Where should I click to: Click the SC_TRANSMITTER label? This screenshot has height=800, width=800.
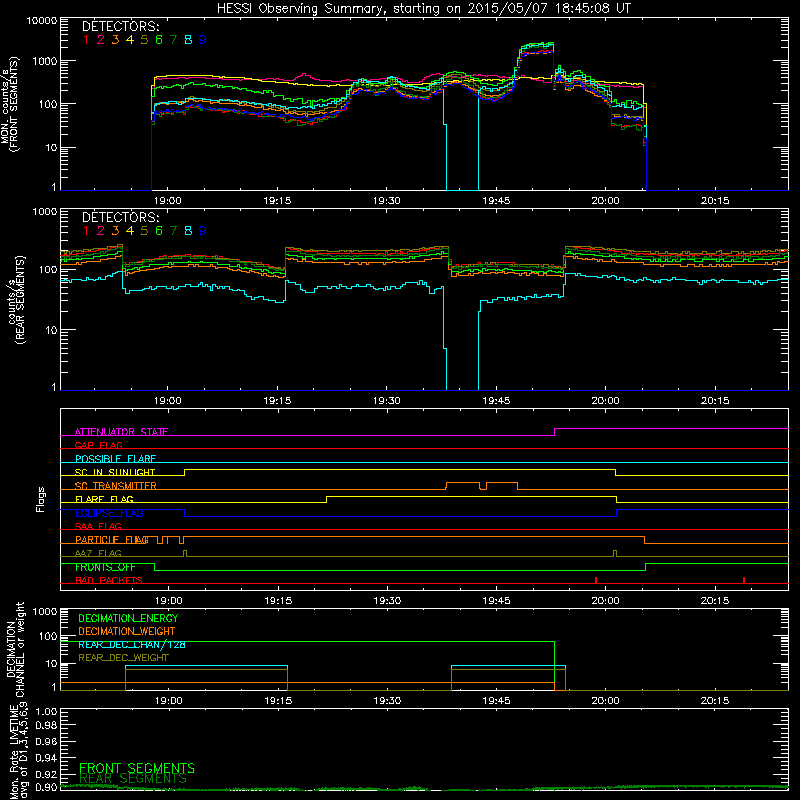click(x=115, y=485)
